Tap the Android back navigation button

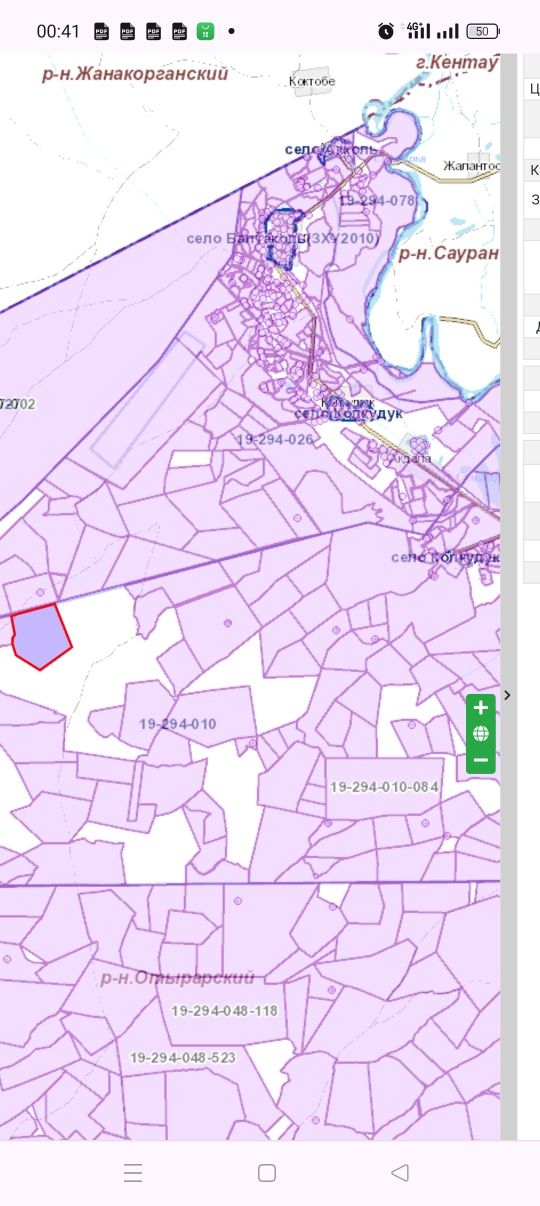(400, 1173)
